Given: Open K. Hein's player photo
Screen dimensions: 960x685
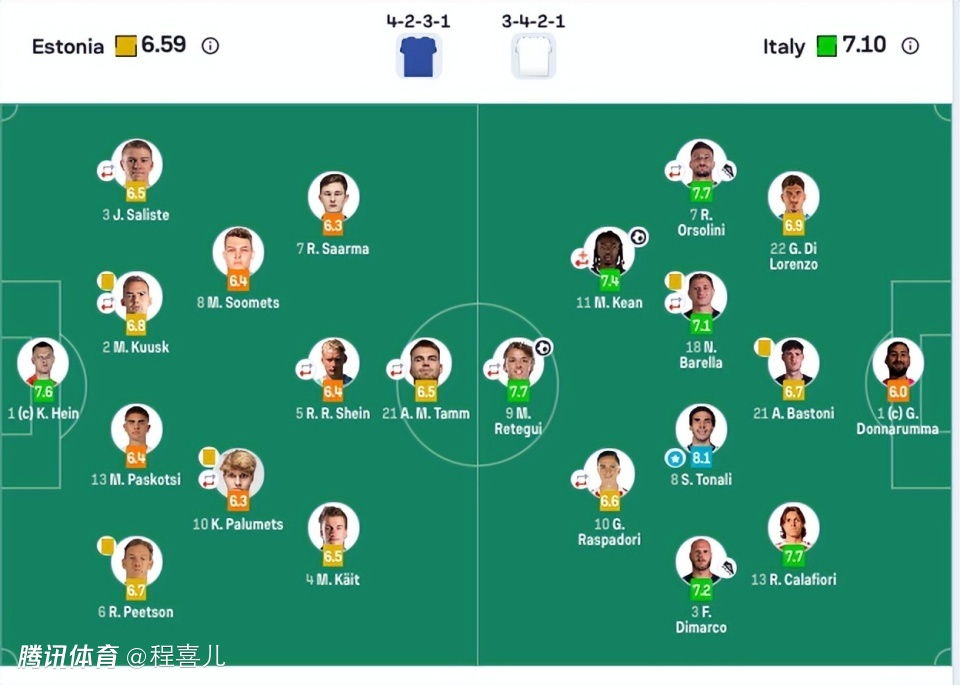Looking at the screenshot, I should (43, 361).
